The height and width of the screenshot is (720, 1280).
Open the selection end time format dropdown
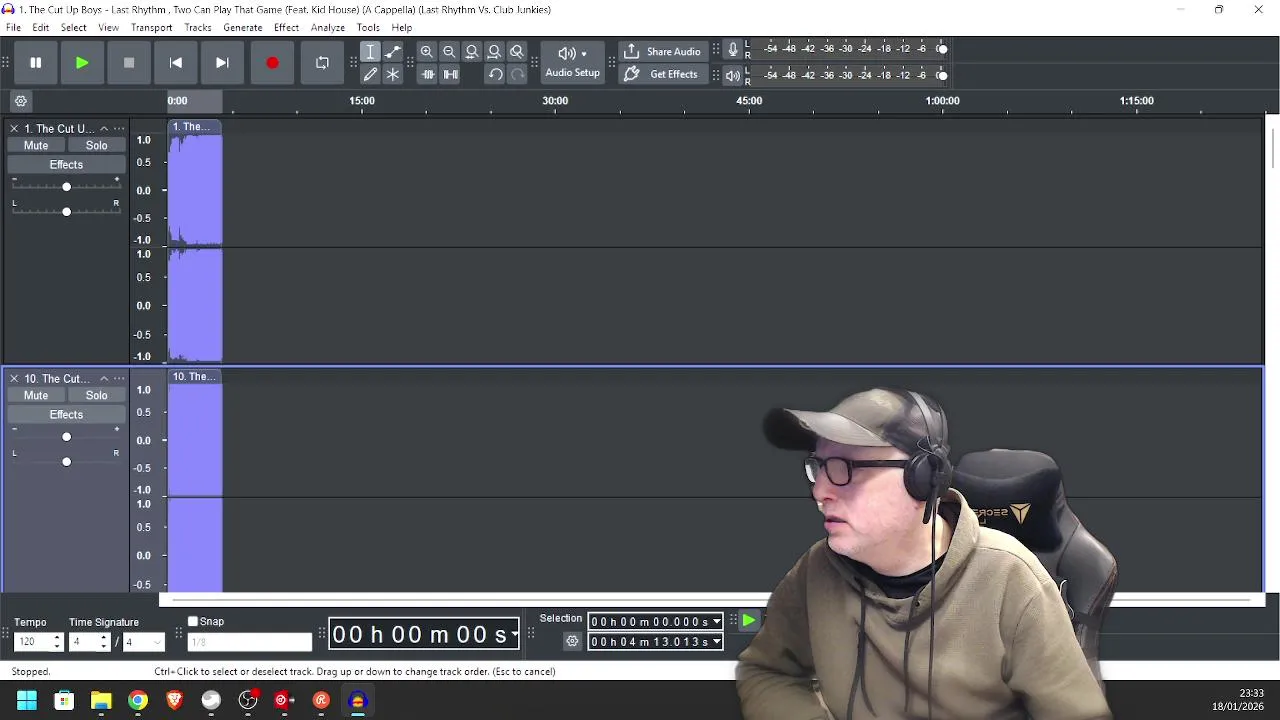717,642
